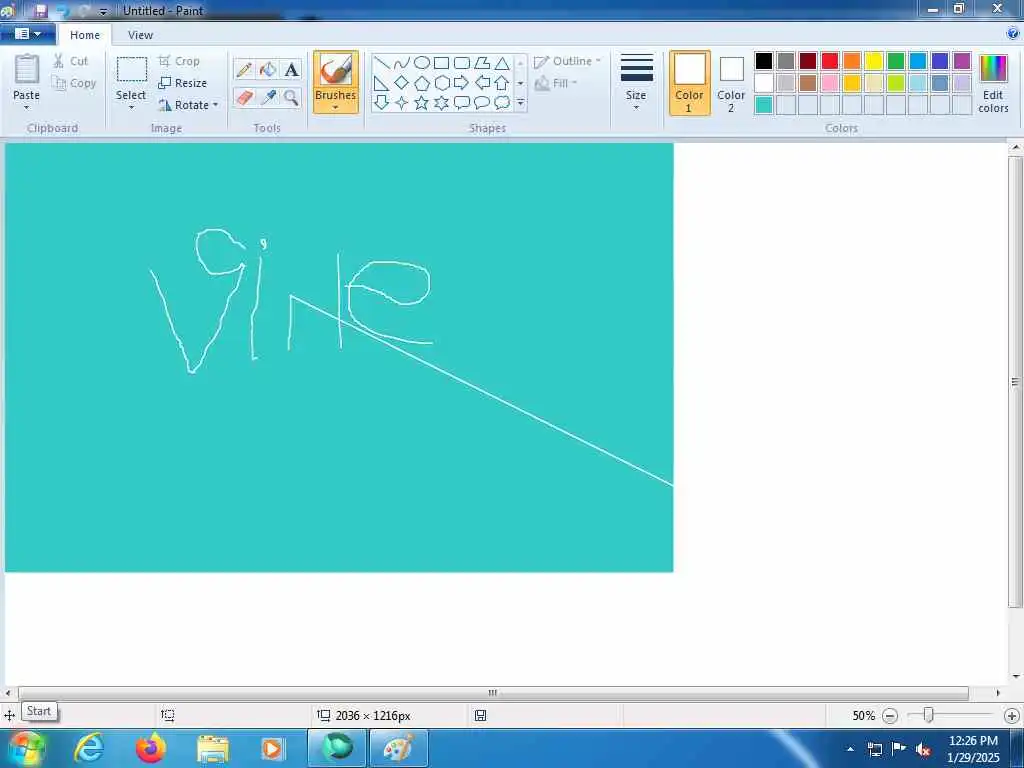This screenshot has height=768, width=1024.
Task: Choose the Five-point star shape
Action: point(422,103)
